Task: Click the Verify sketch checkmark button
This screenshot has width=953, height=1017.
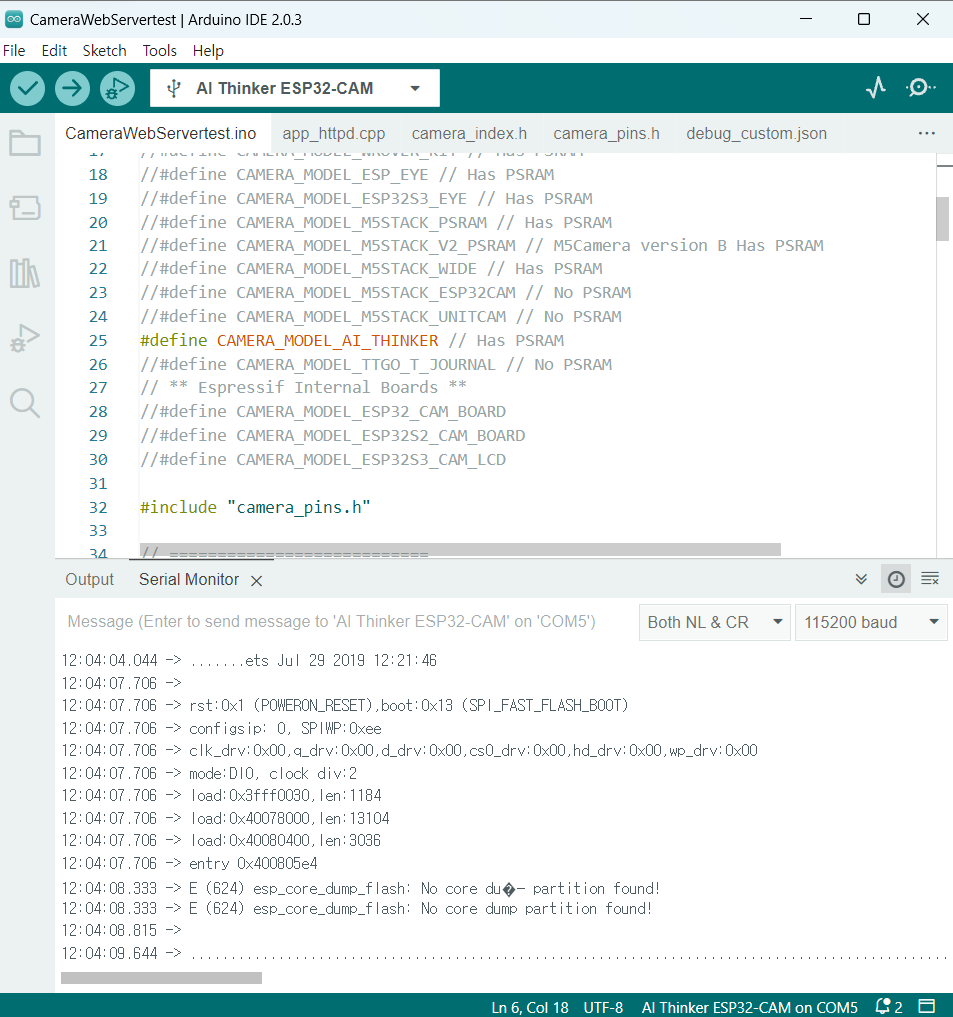Action: pos(28,88)
